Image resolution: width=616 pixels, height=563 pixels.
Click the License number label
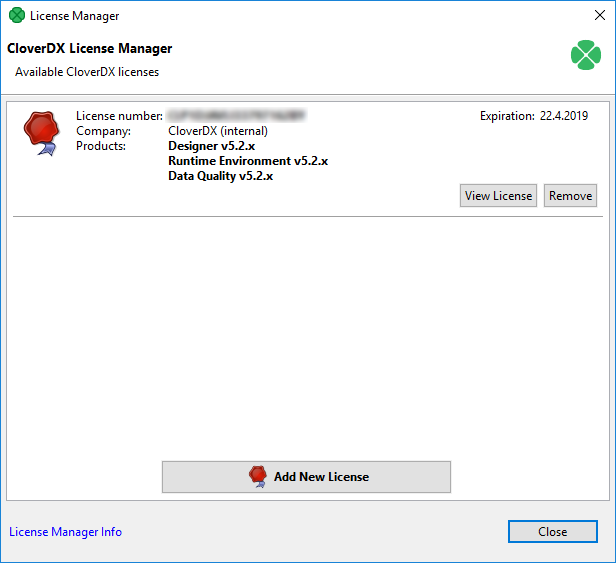click(x=119, y=116)
